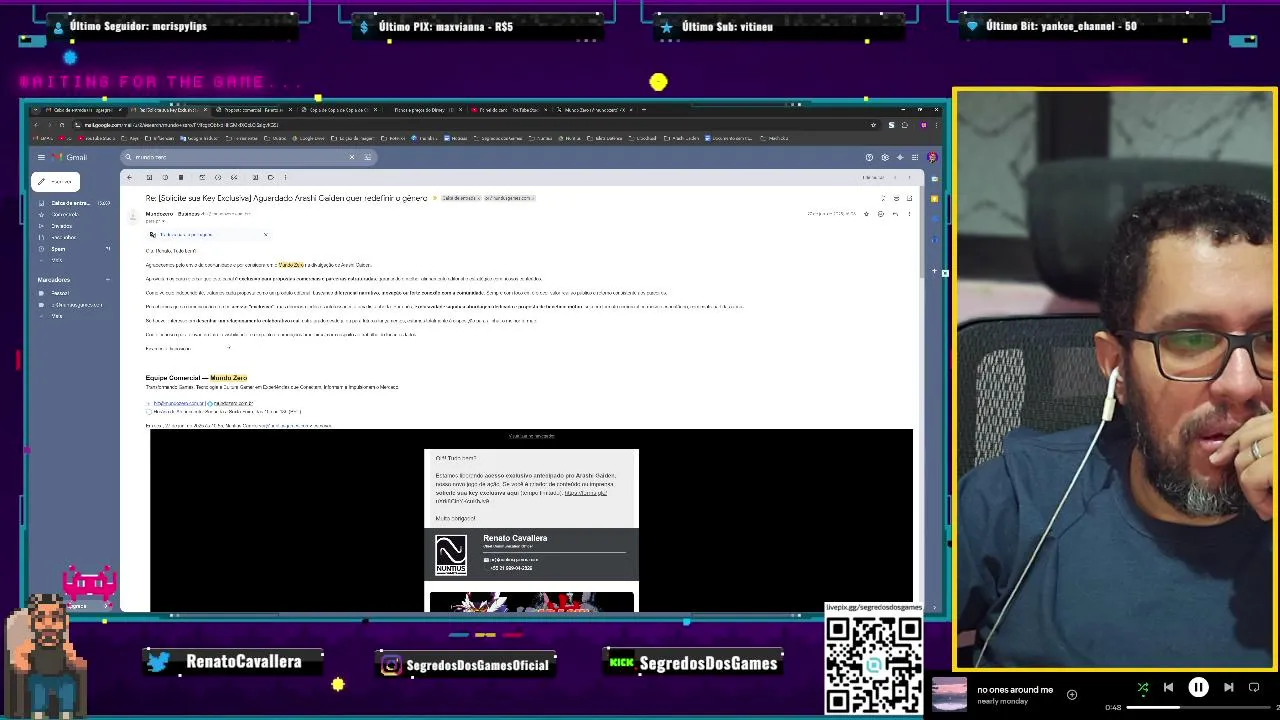The width and height of the screenshot is (1280, 720).
Task: Show the next email conversation
Action: tap(909, 177)
